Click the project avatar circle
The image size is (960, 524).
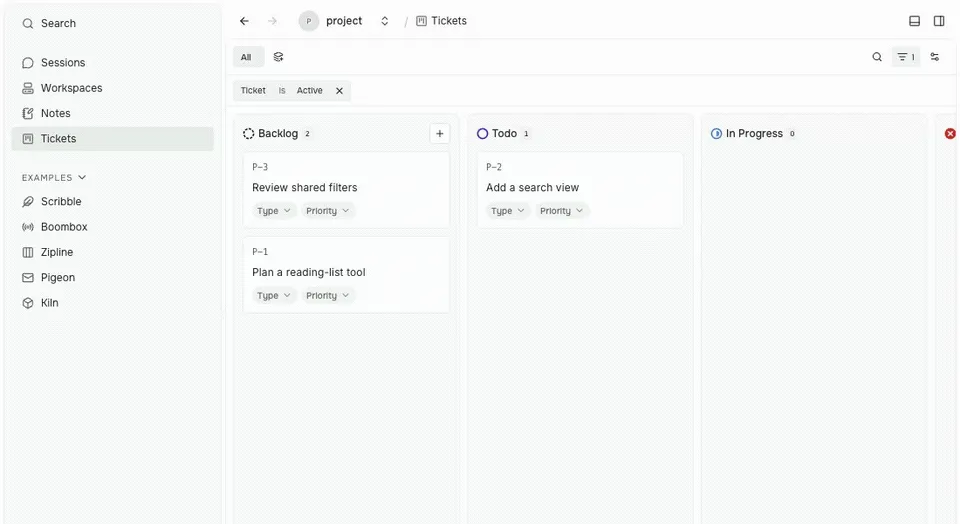309,21
